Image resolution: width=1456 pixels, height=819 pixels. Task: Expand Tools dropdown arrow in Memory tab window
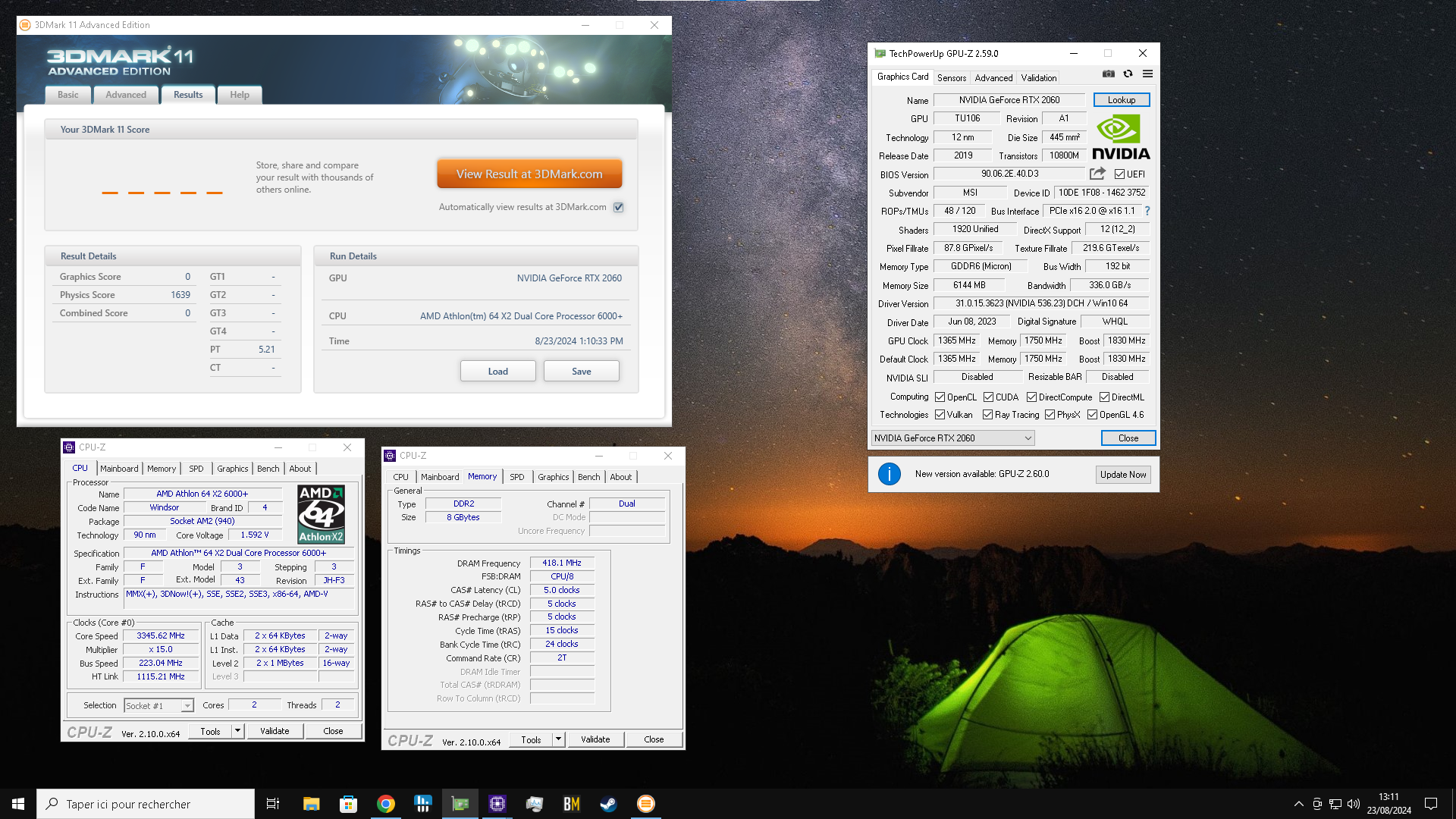558,739
